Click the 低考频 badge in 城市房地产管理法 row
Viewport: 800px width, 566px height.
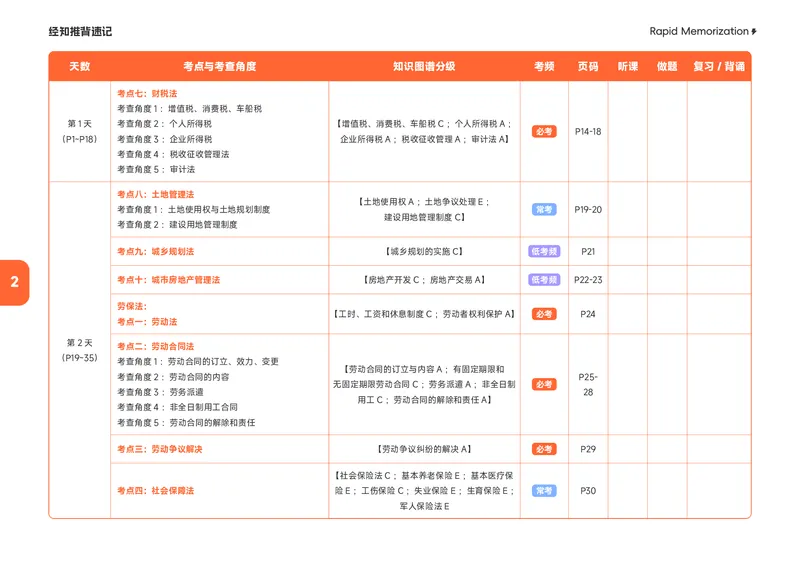[544, 280]
